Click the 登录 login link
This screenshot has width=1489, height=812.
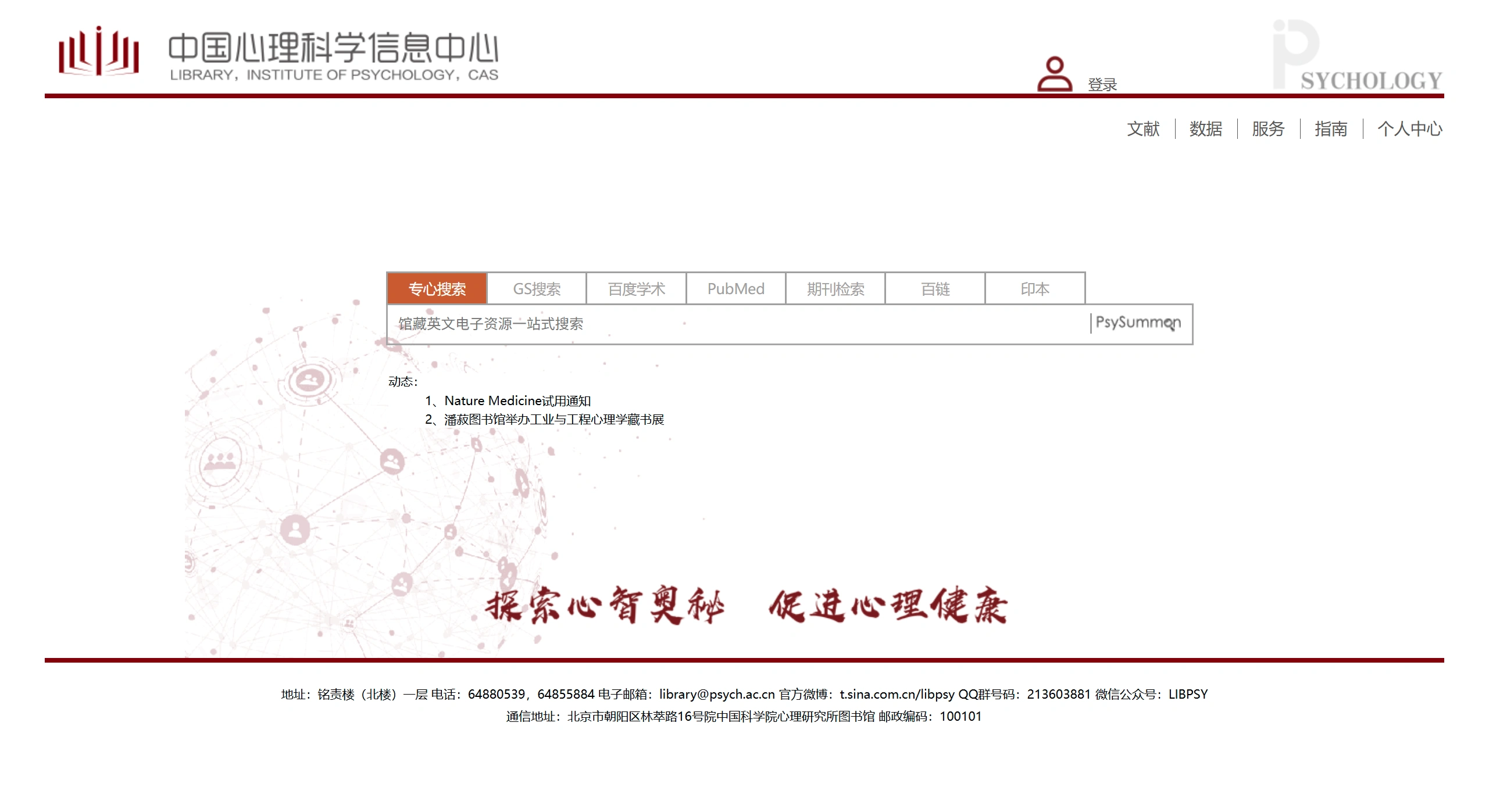point(1102,84)
